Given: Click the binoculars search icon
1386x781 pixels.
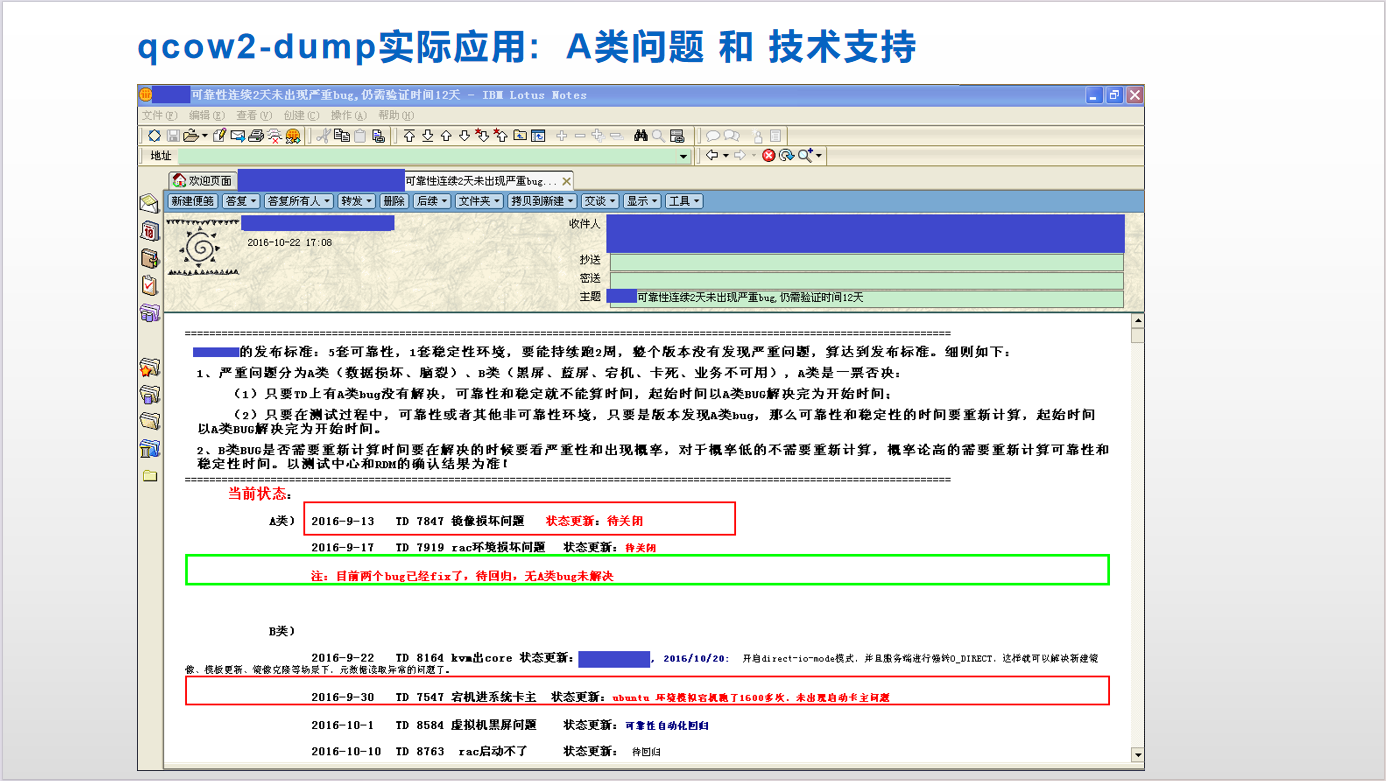Looking at the screenshot, I should pyautogui.click(x=641, y=135).
